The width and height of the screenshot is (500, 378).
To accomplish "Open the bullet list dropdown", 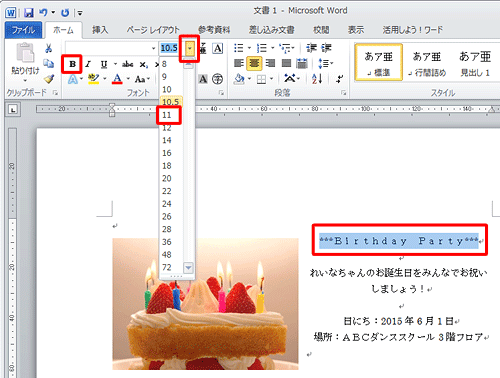I will coord(249,48).
